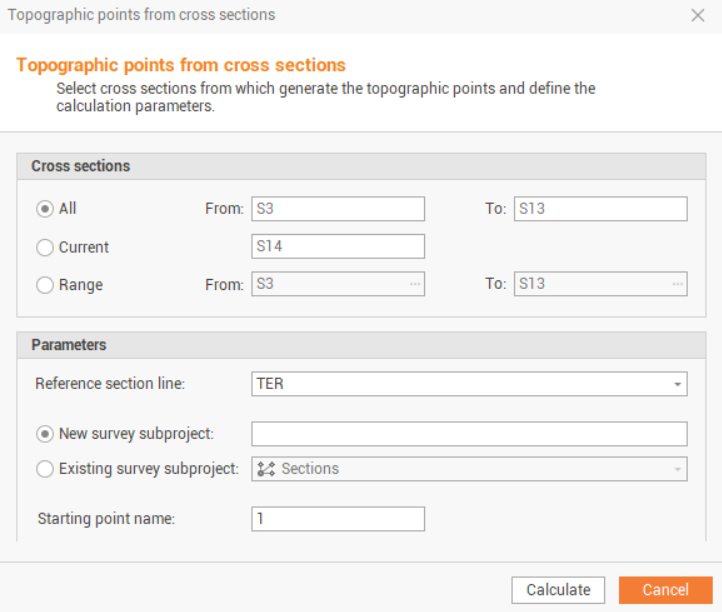Select the Current cross section option
The image size is (722, 612).
pyautogui.click(x=45, y=247)
